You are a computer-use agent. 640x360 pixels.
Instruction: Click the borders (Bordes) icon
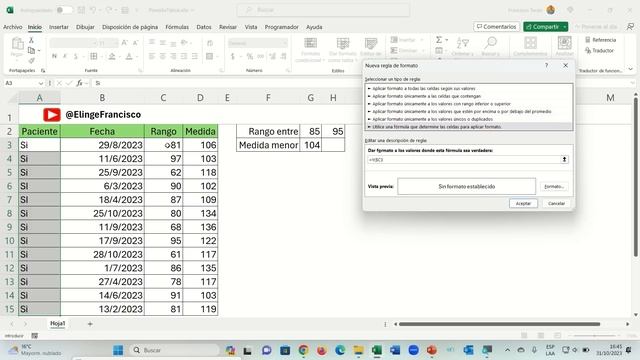coord(94,56)
